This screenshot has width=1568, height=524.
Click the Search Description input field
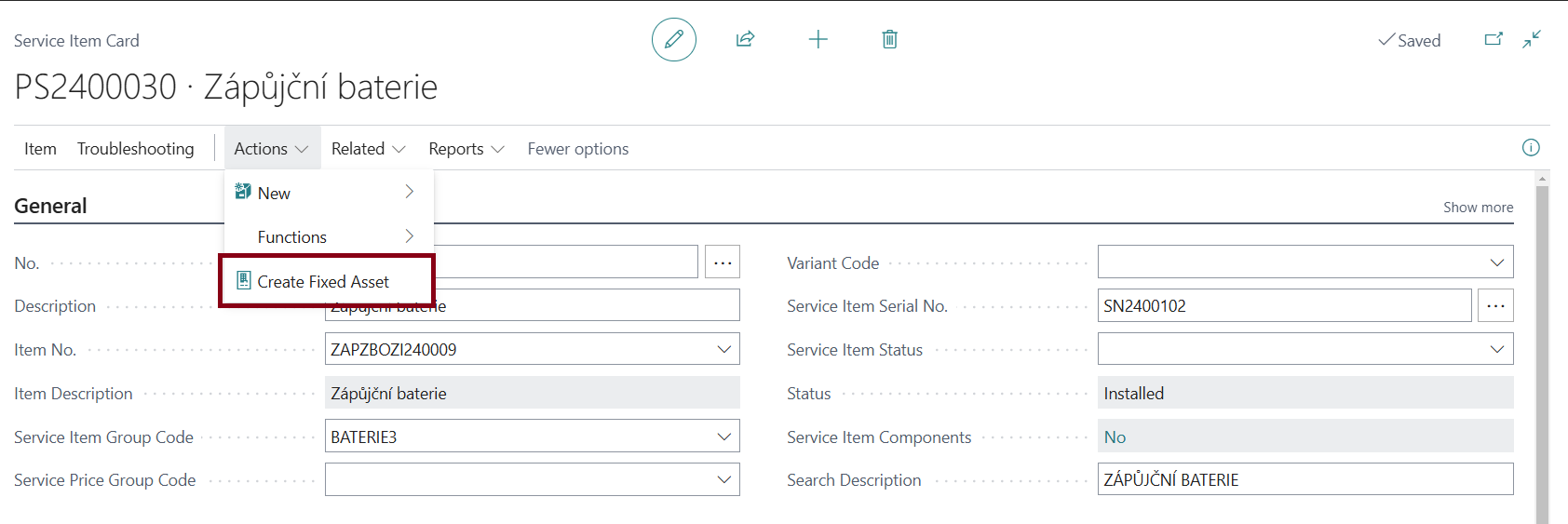(1305, 479)
